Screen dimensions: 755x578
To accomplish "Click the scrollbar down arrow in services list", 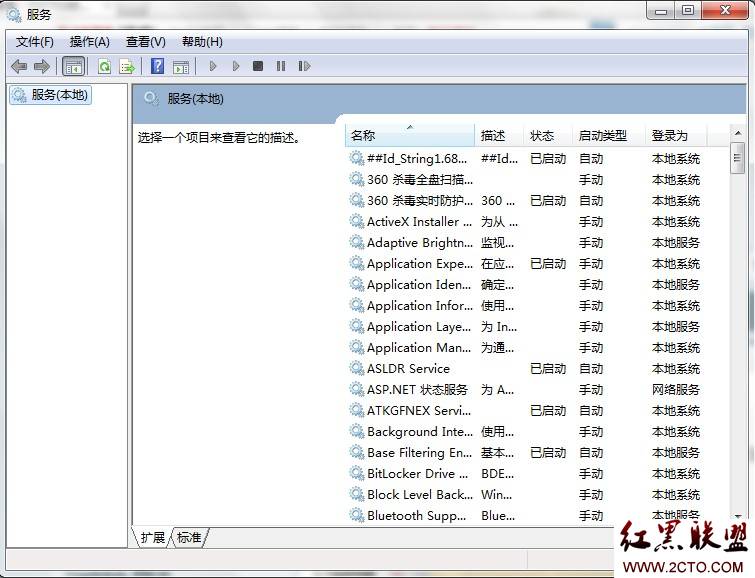I will 738,517.
